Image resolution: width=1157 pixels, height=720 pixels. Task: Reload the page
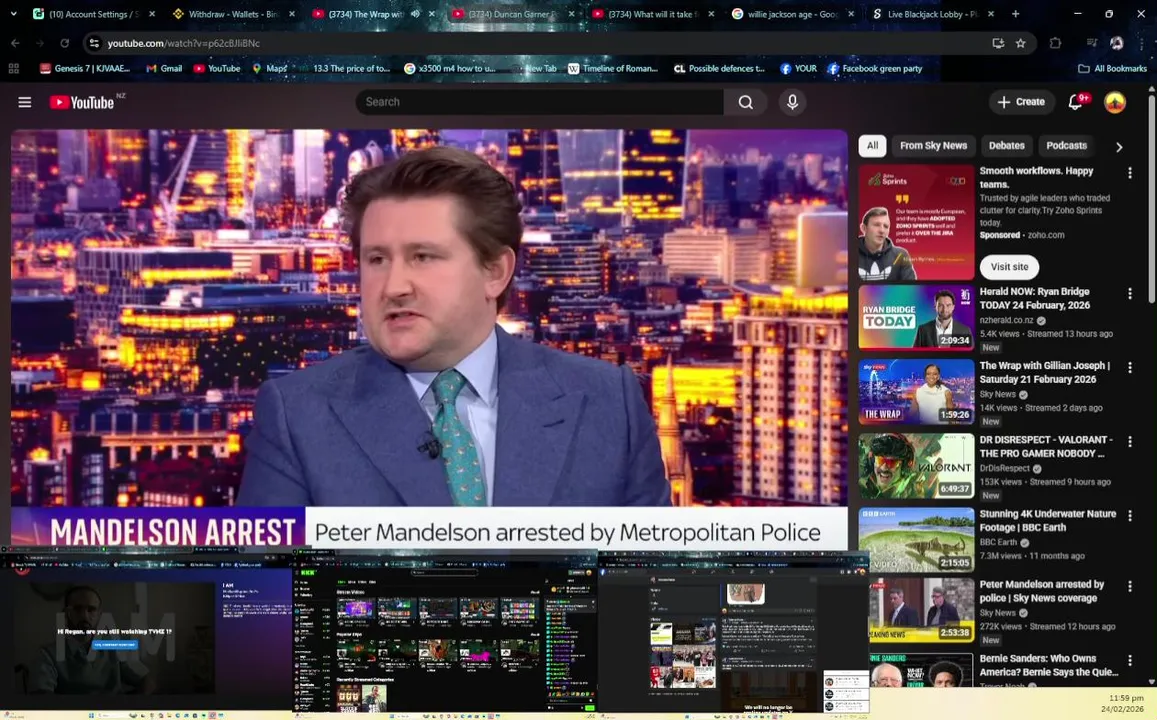click(64, 44)
